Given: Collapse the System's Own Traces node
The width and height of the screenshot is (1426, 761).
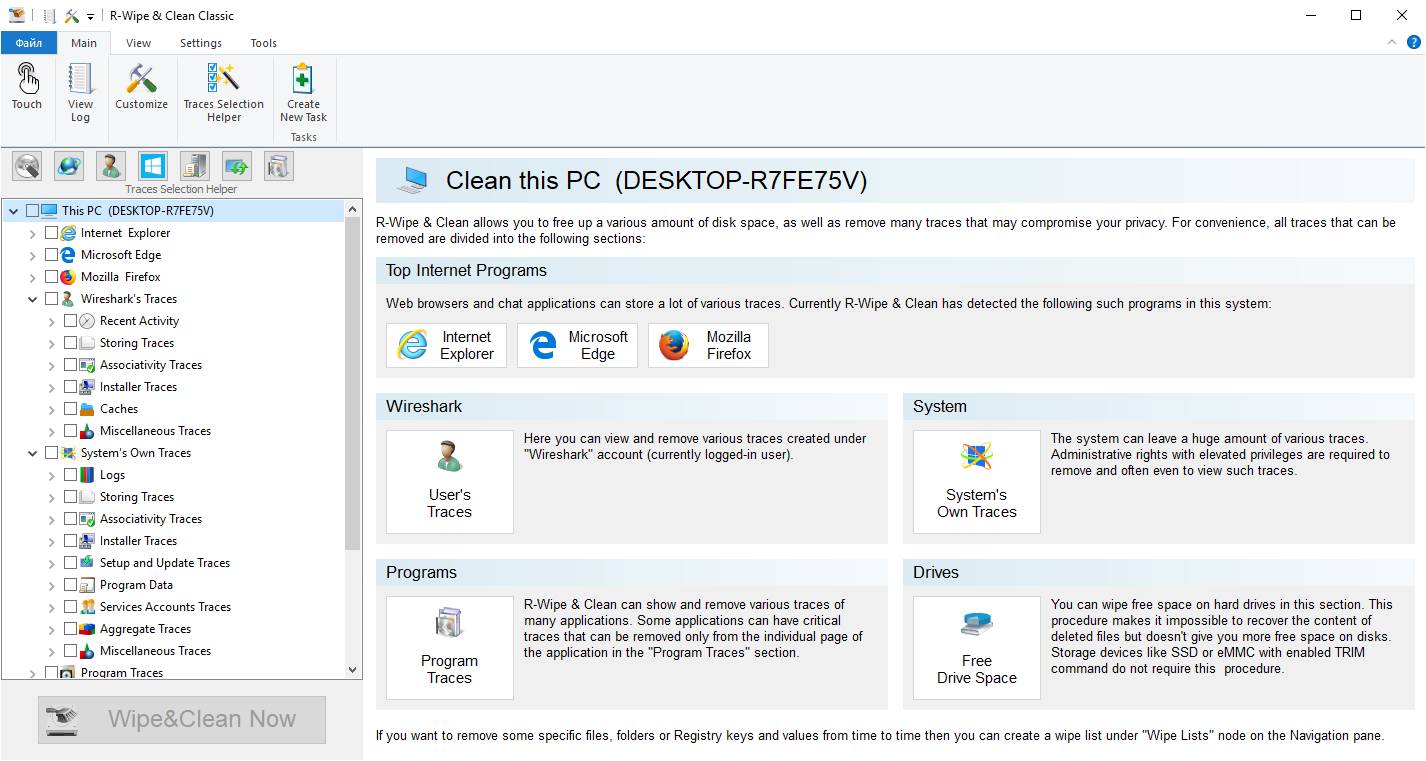Looking at the screenshot, I should tap(33, 453).
